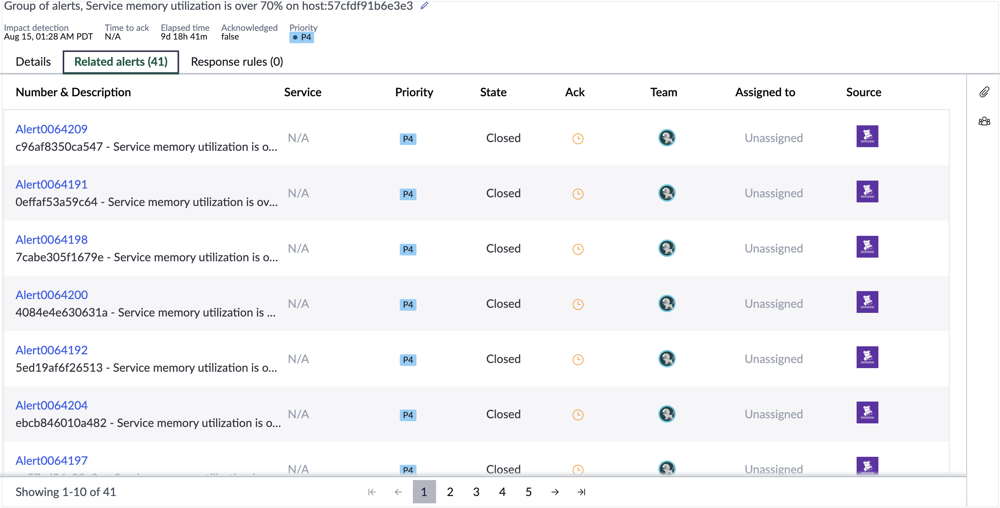This screenshot has width=1000, height=508.
Task: Click the ack clock icon for Alert0064209
Action: pyautogui.click(x=578, y=139)
